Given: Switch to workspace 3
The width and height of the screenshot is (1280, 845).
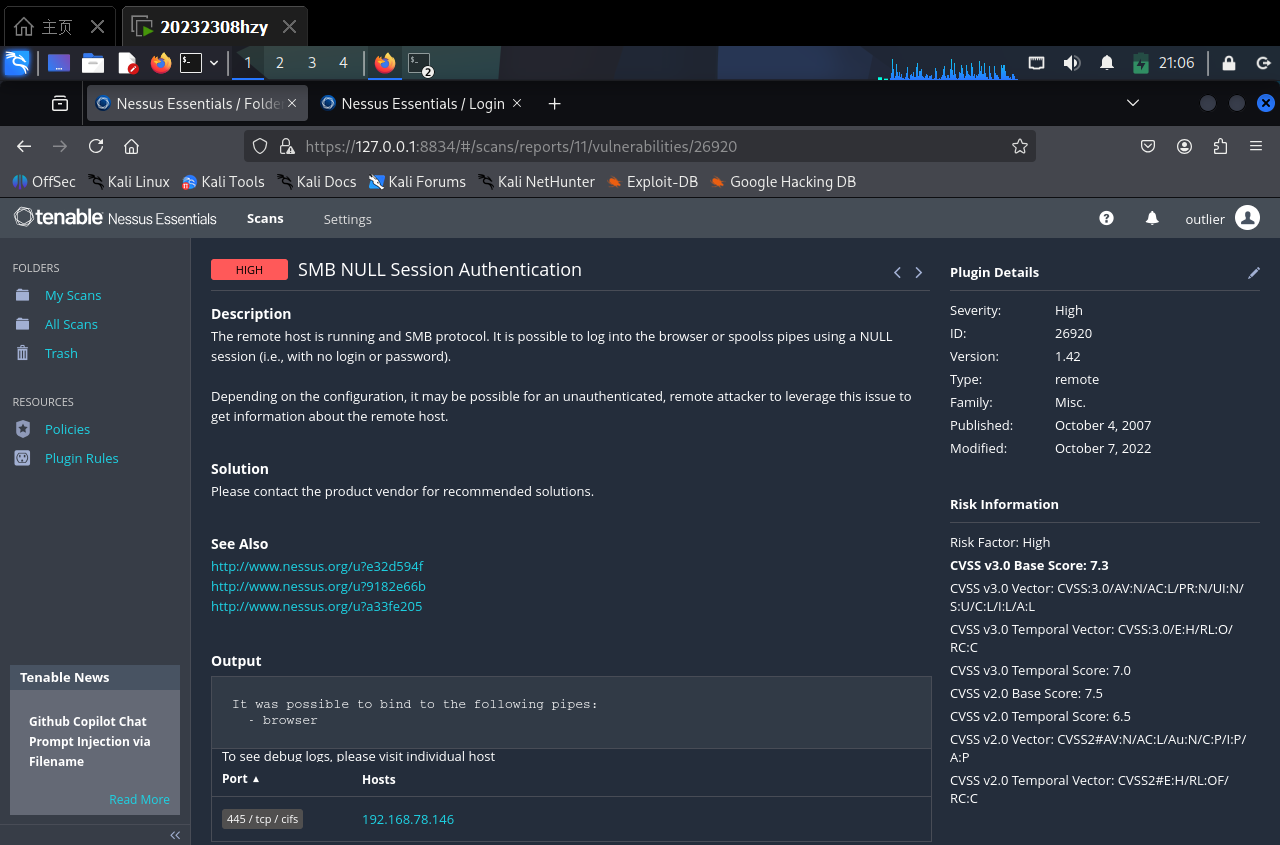Looking at the screenshot, I should (312, 63).
